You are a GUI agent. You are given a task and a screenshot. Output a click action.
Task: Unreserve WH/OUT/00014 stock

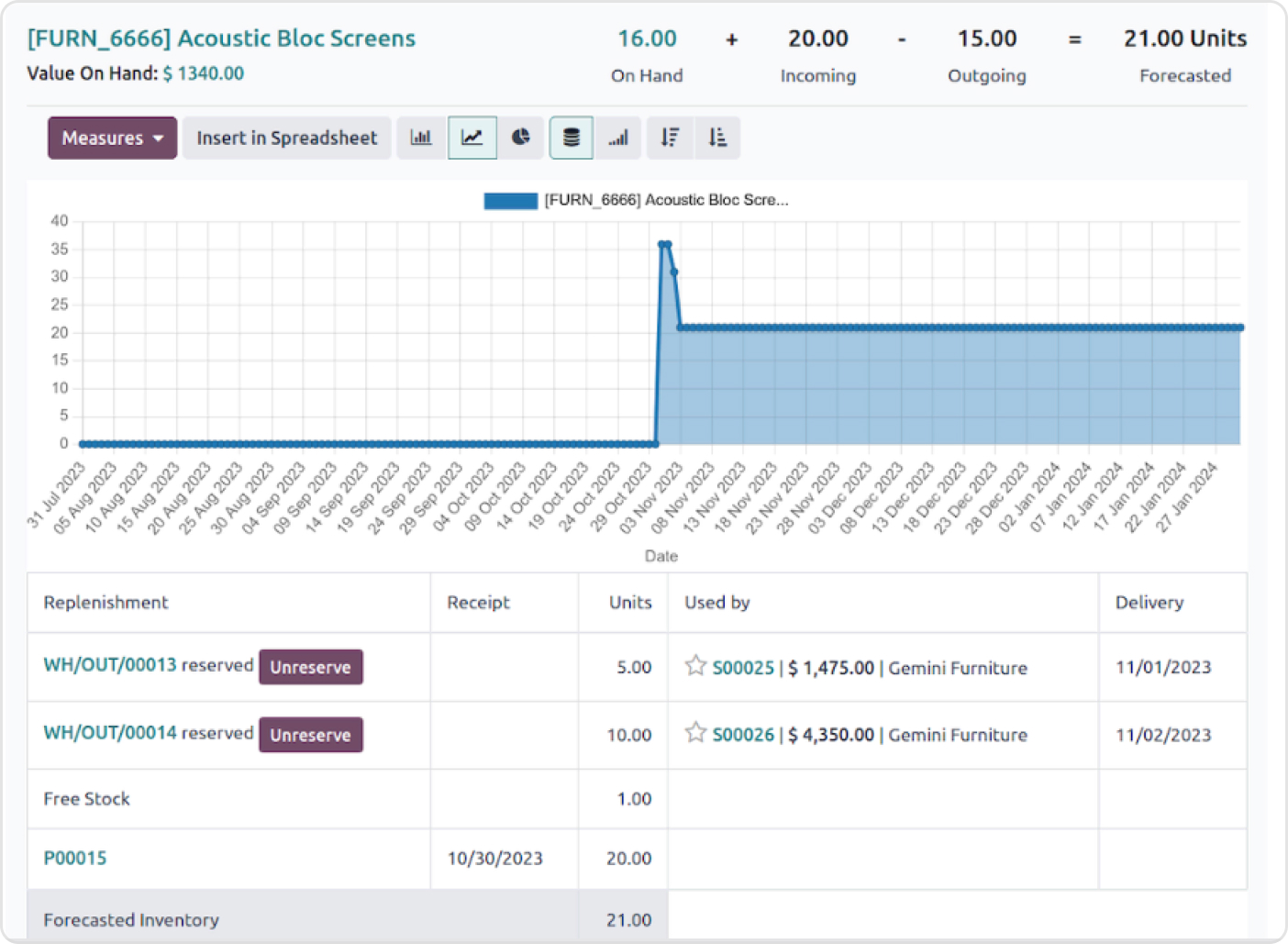point(311,735)
